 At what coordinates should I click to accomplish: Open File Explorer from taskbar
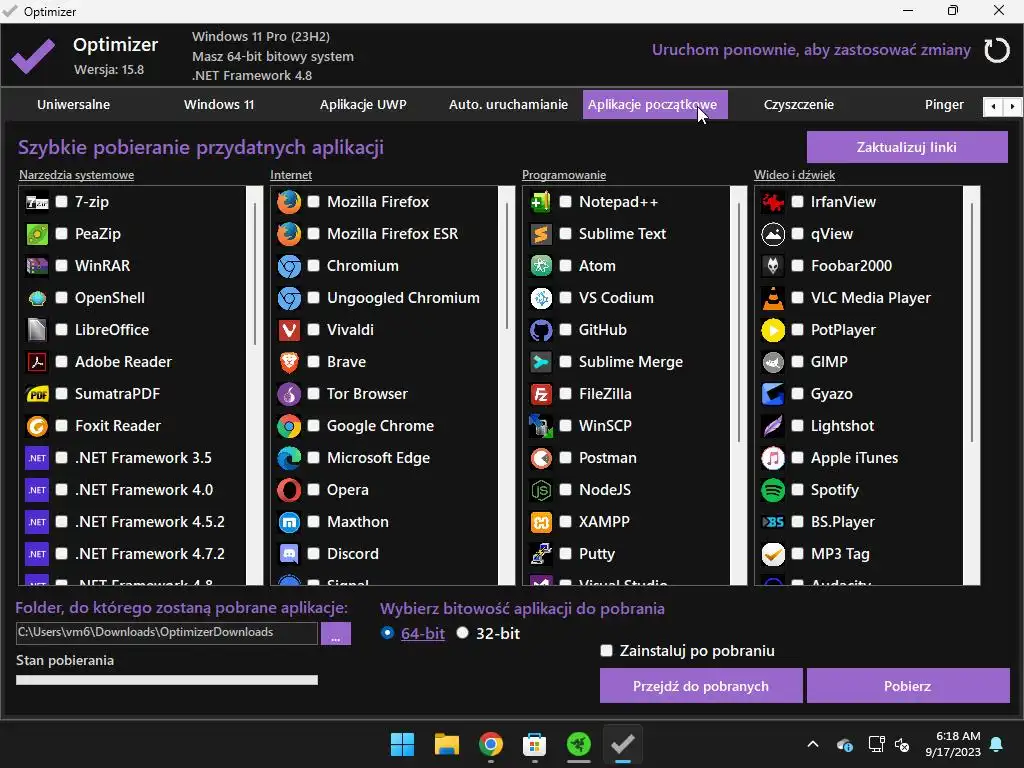coord(447,744)
